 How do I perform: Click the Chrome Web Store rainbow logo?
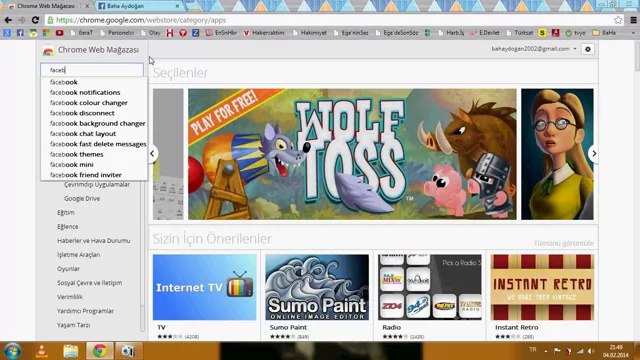pos(48,51)
